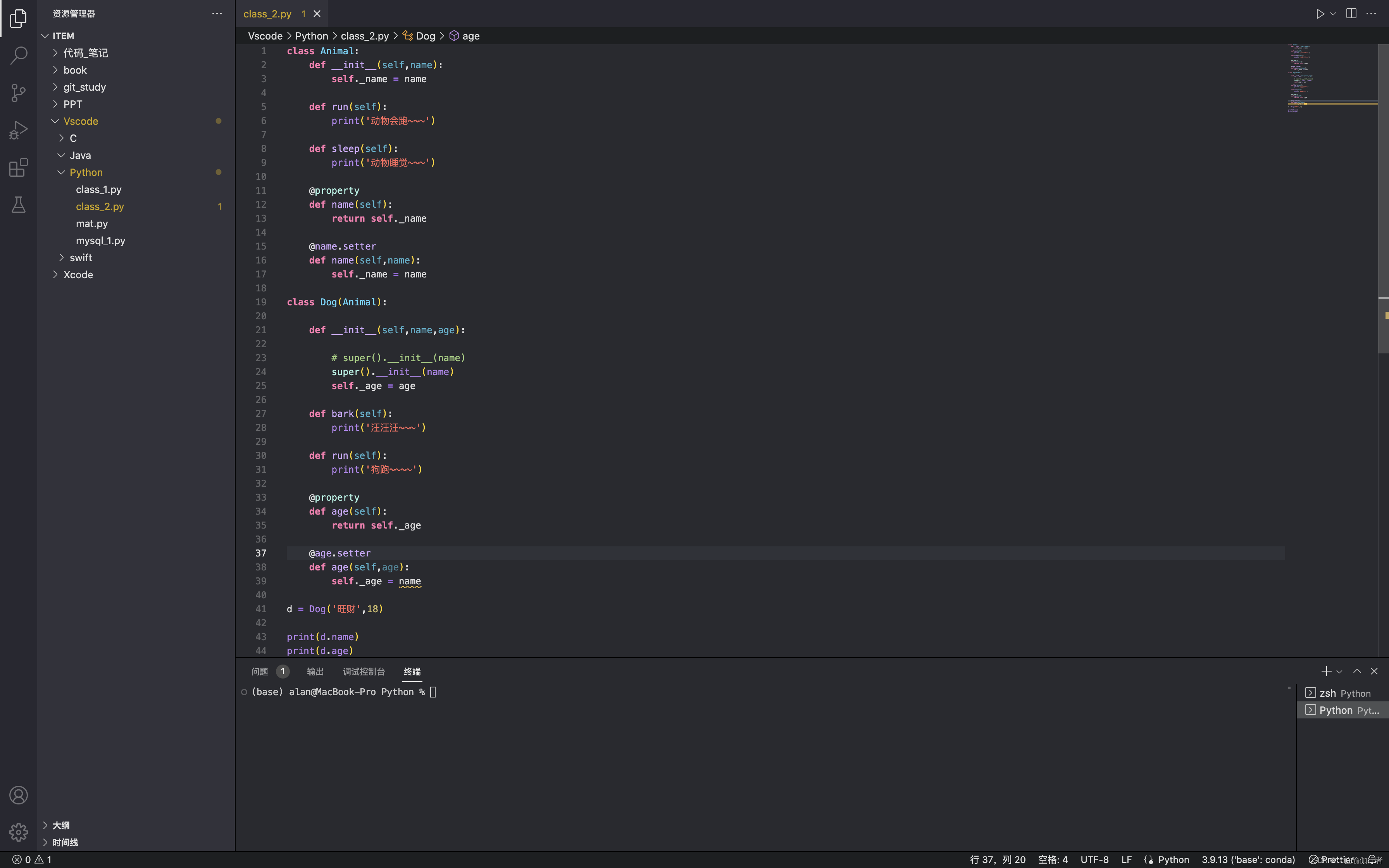The height and width of the screenshot is (868, 1389).
Task: Select the Python terminal instance
Action: [1342, 710]
